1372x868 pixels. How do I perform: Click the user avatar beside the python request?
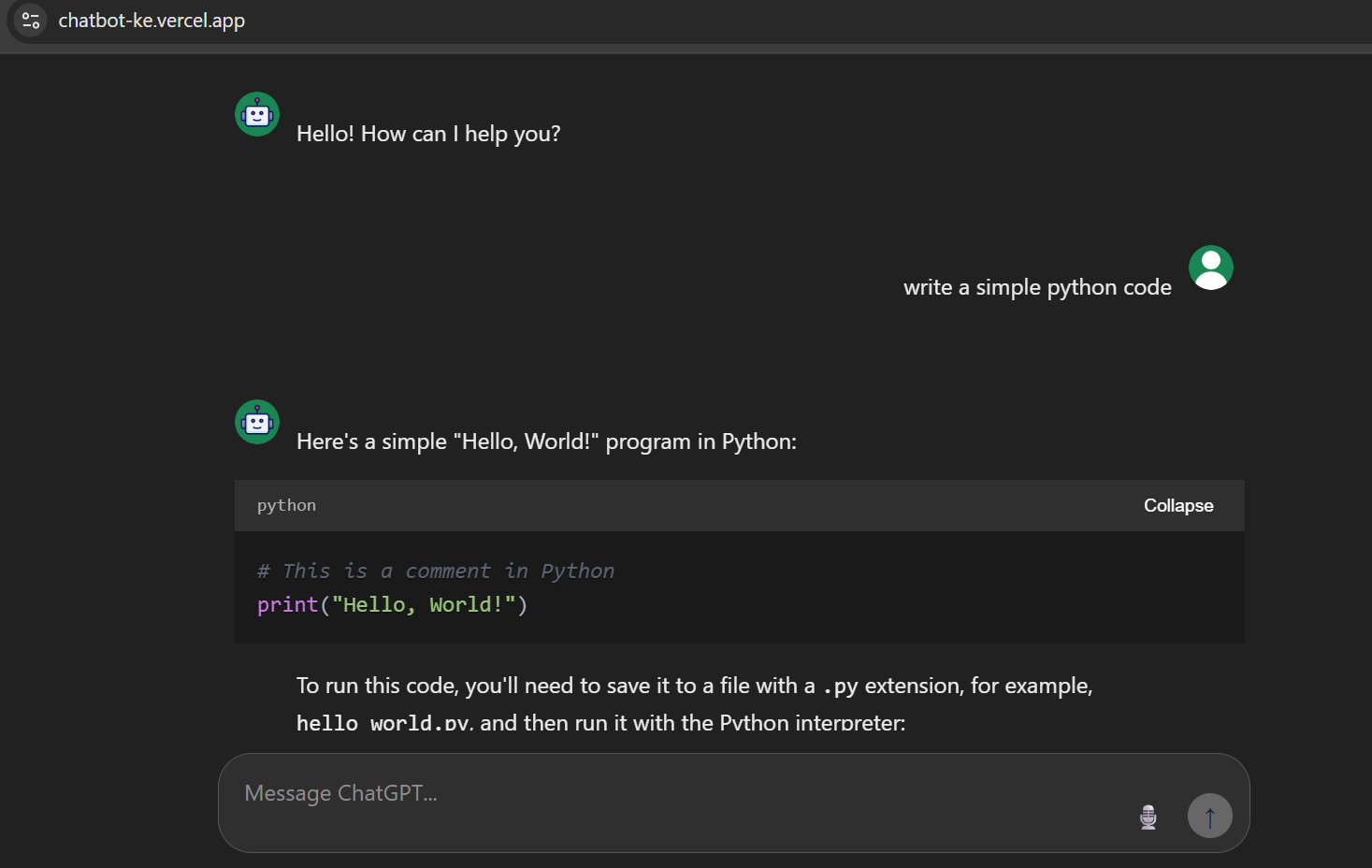pyautogui.click(x=1211, y=268)
